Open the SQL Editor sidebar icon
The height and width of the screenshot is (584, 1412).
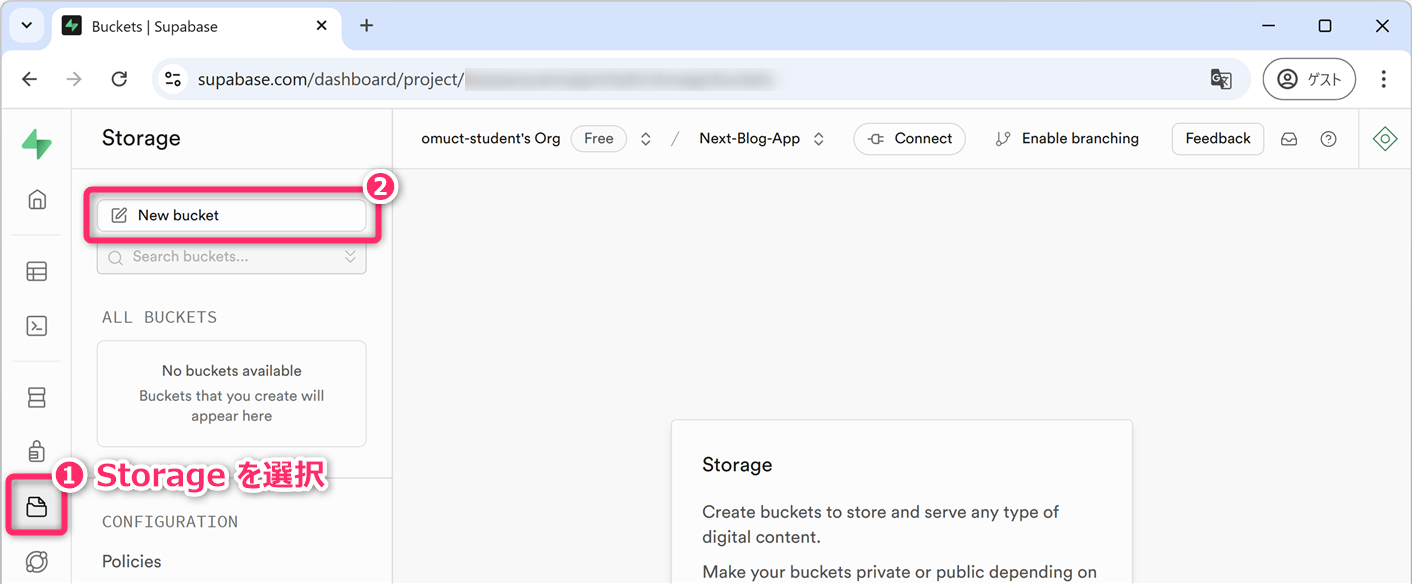(x=37, y=326)
